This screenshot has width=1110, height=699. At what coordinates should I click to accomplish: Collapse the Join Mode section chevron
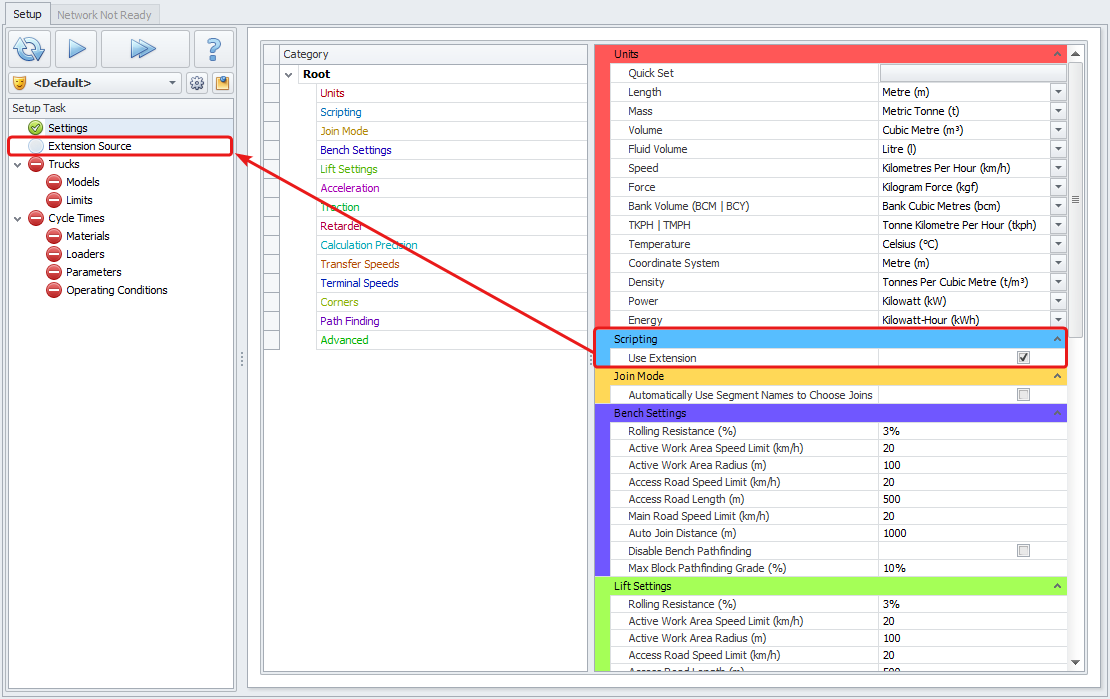(1057, 376)
